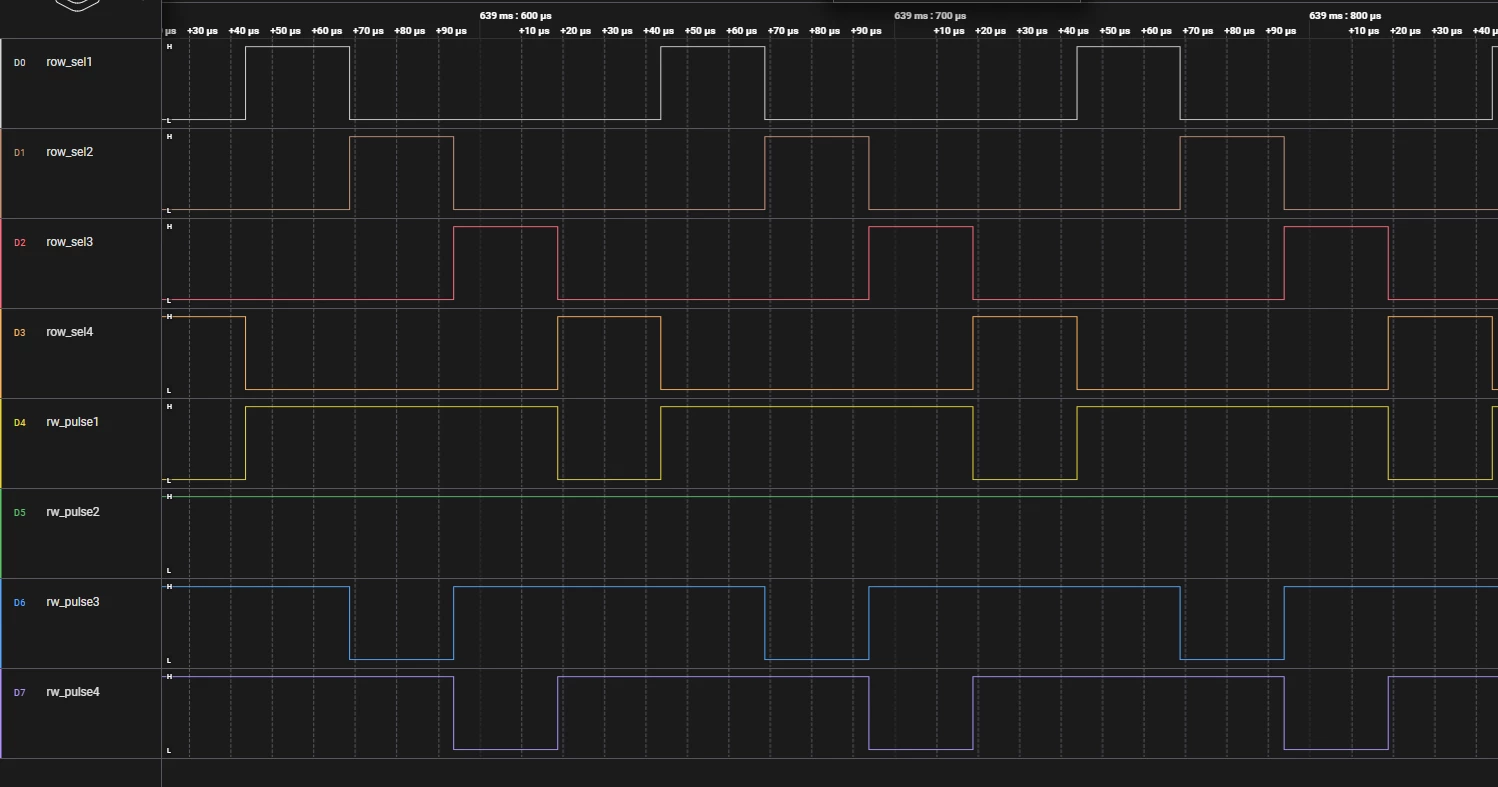Select the row_sel4 channel name
This screenshot has height=787, width=1498.
tap(70, 332)
